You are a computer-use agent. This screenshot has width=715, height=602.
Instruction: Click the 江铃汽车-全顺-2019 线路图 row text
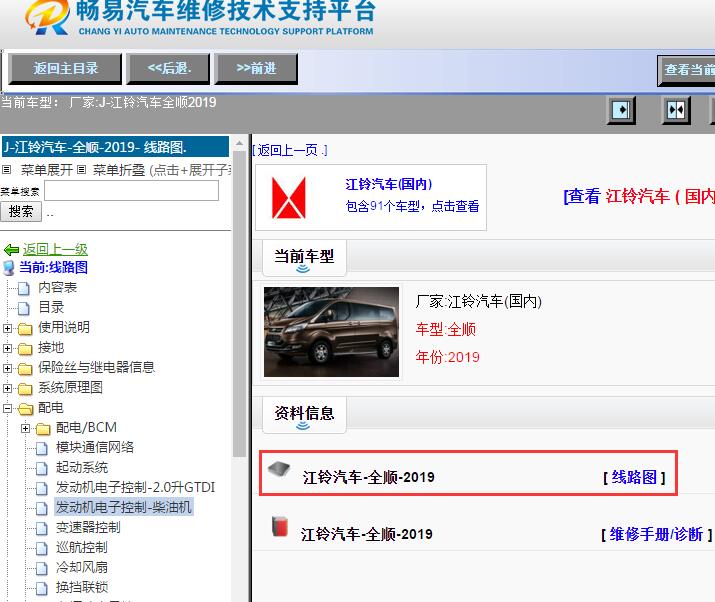point(368,477)
